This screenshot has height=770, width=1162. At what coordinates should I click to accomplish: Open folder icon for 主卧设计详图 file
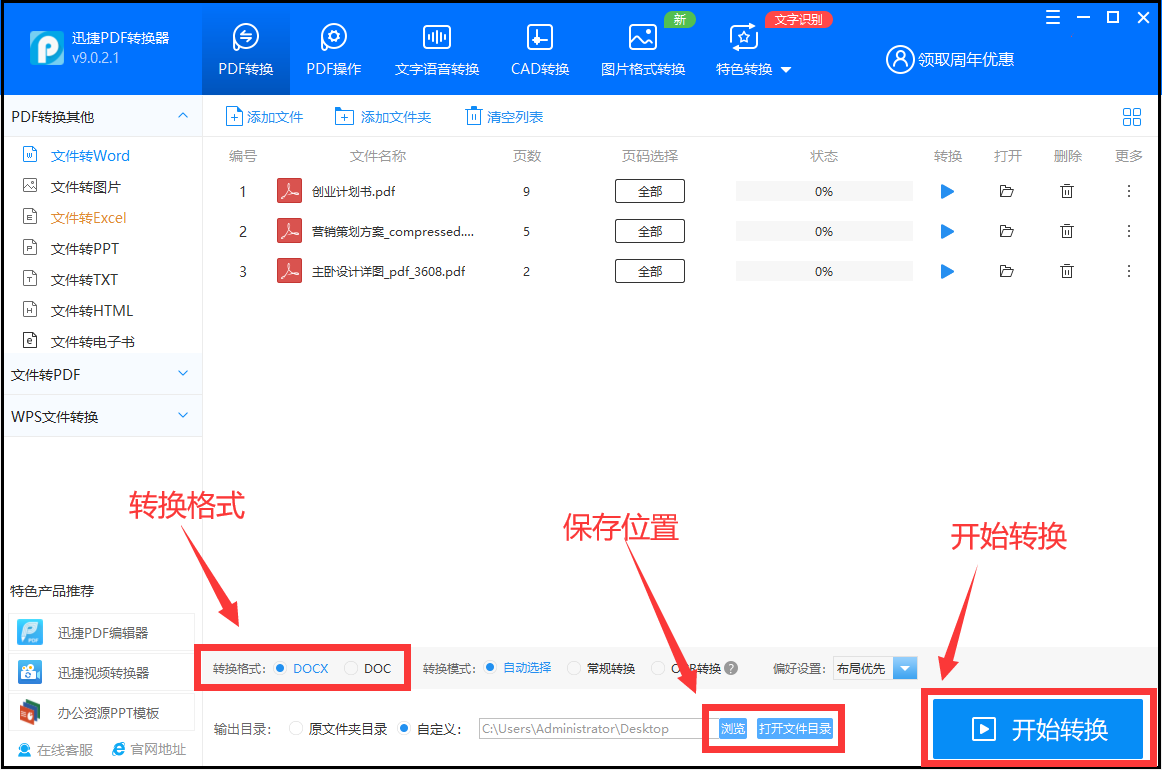1006,271
